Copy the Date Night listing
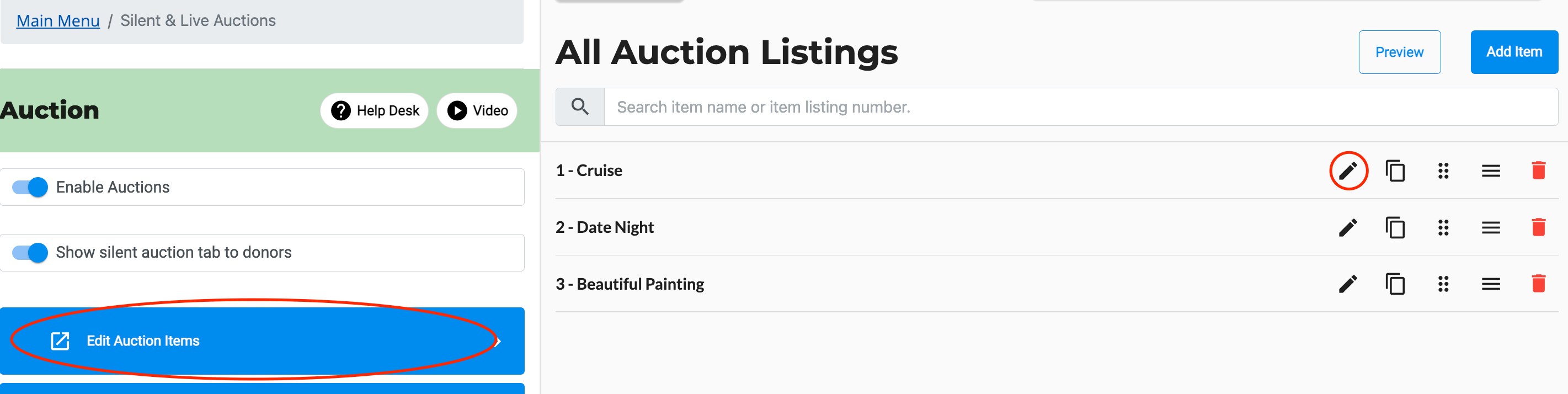The height and width of the screenshot is (394, 1568). tap(1395, 227)
